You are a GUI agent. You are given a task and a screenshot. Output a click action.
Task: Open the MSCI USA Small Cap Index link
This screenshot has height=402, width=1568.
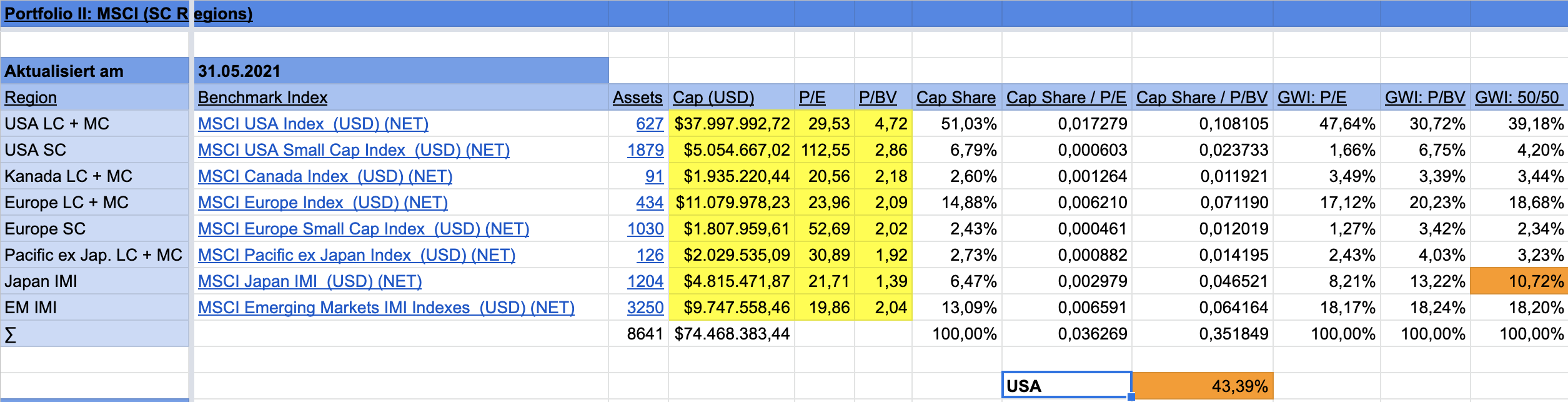(x=354, y=150)
